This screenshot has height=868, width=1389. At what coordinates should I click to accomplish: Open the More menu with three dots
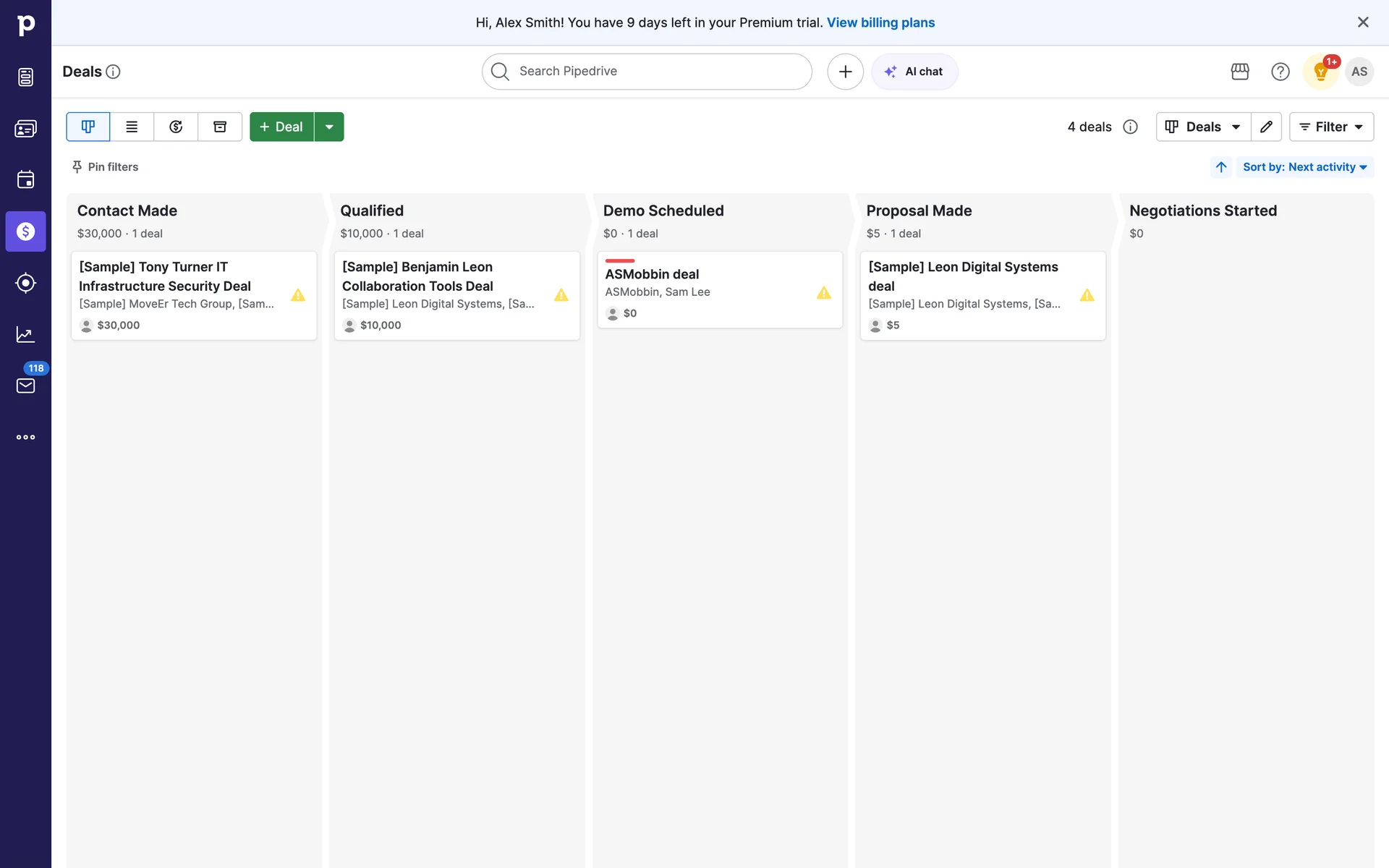click(25, 437)
